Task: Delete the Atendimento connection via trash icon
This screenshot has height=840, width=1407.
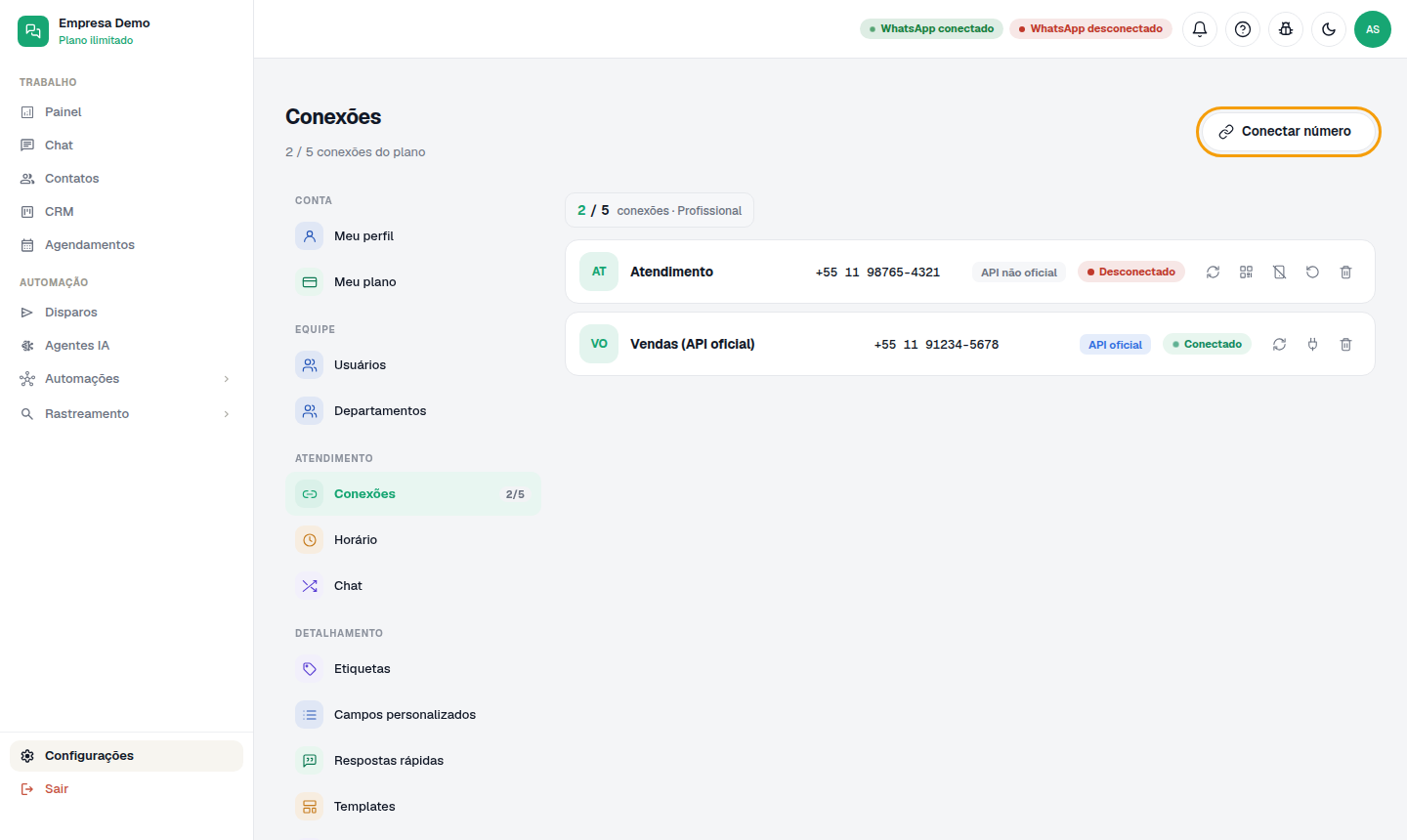Action: (x=1345, y=273)
